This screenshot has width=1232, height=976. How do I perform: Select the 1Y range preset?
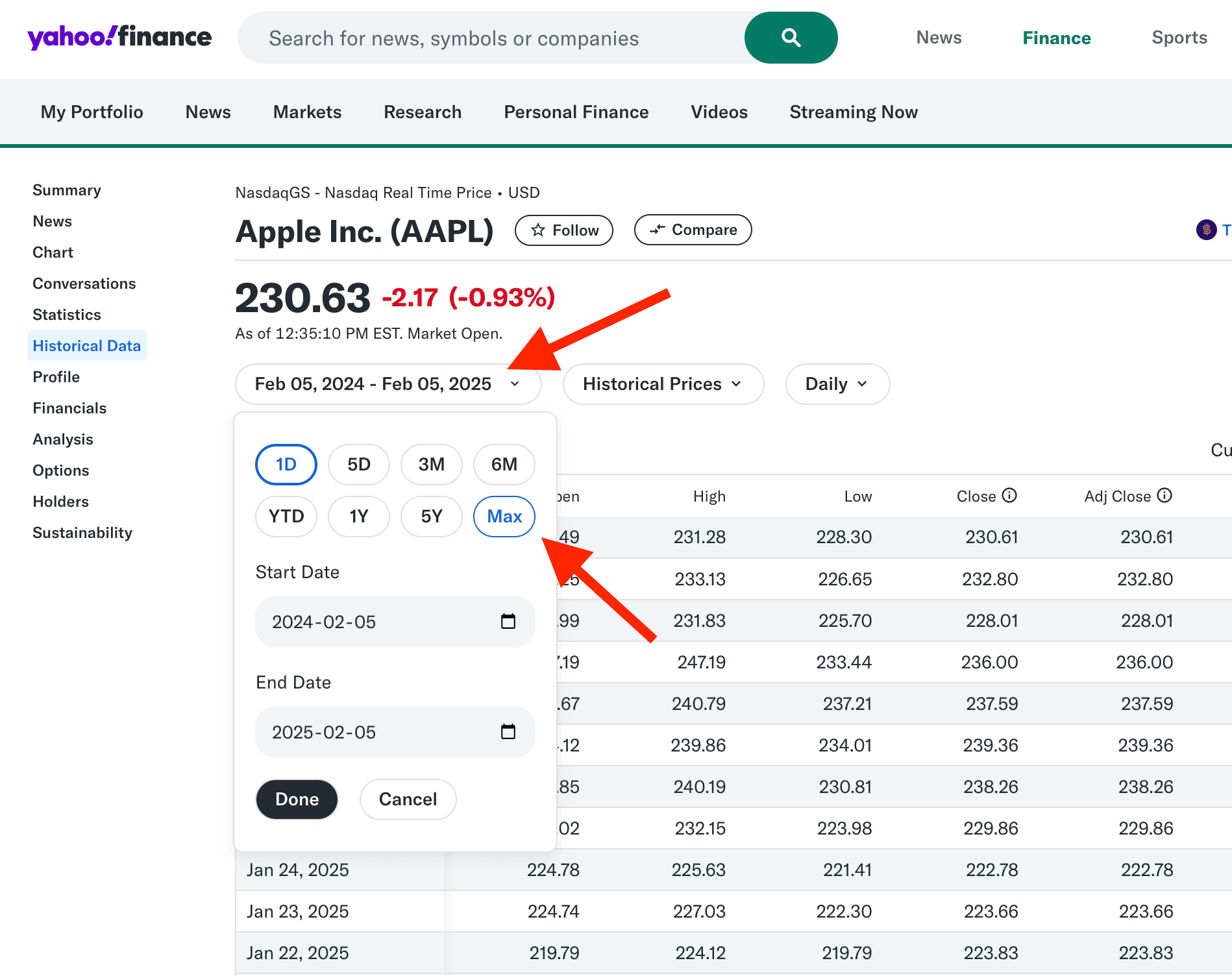[x=359, y=517]
